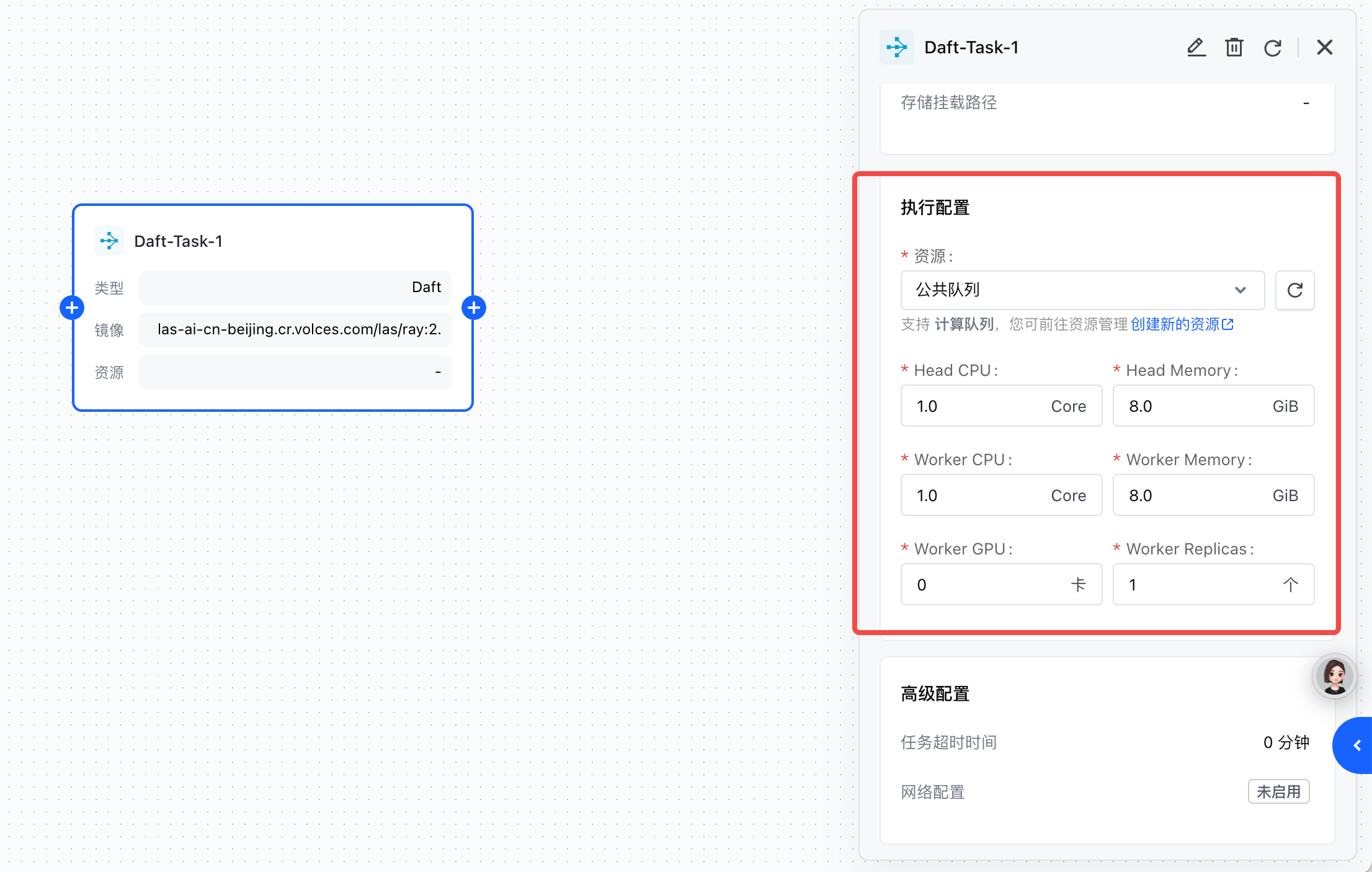Viewport: 1372px width, 872px height.
Task: Click the 未启用 network config tag
Action: click(x=1278, y=791)
